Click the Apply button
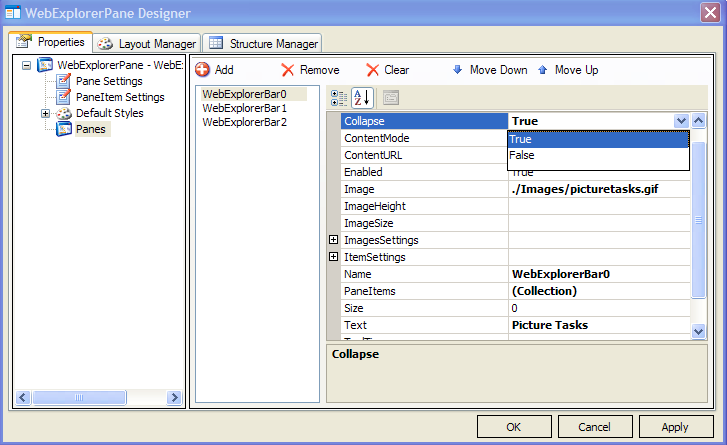The image size is (727, 445). pyautogui.click(x=674, y=427)
